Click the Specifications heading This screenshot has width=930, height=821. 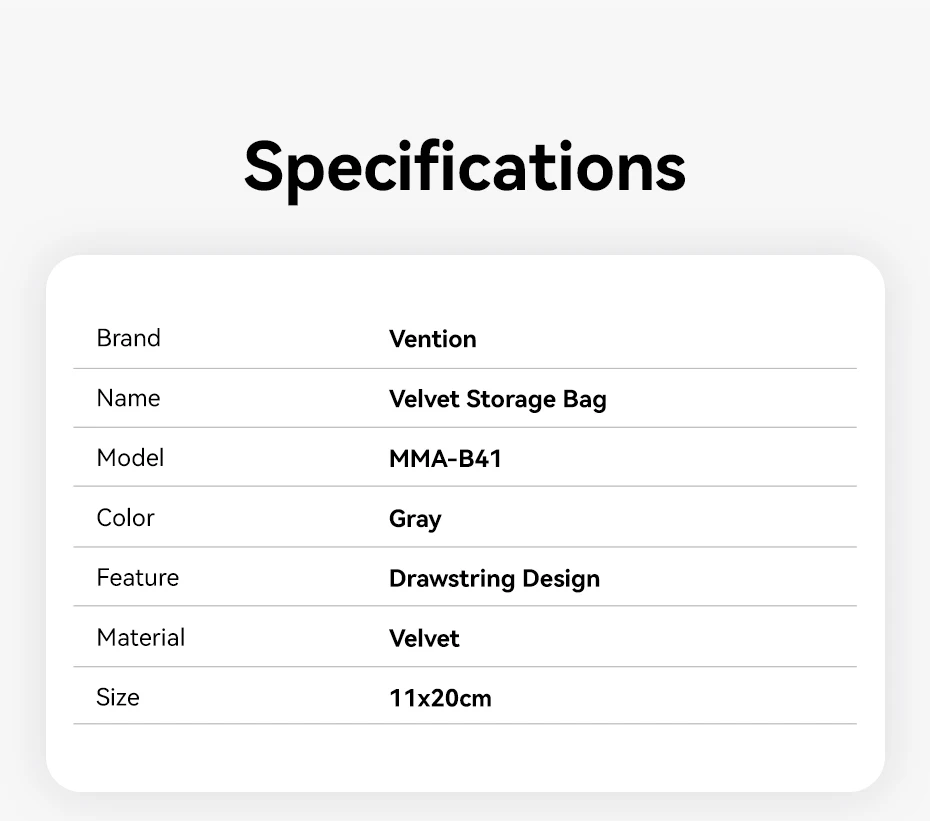point(465,165)
